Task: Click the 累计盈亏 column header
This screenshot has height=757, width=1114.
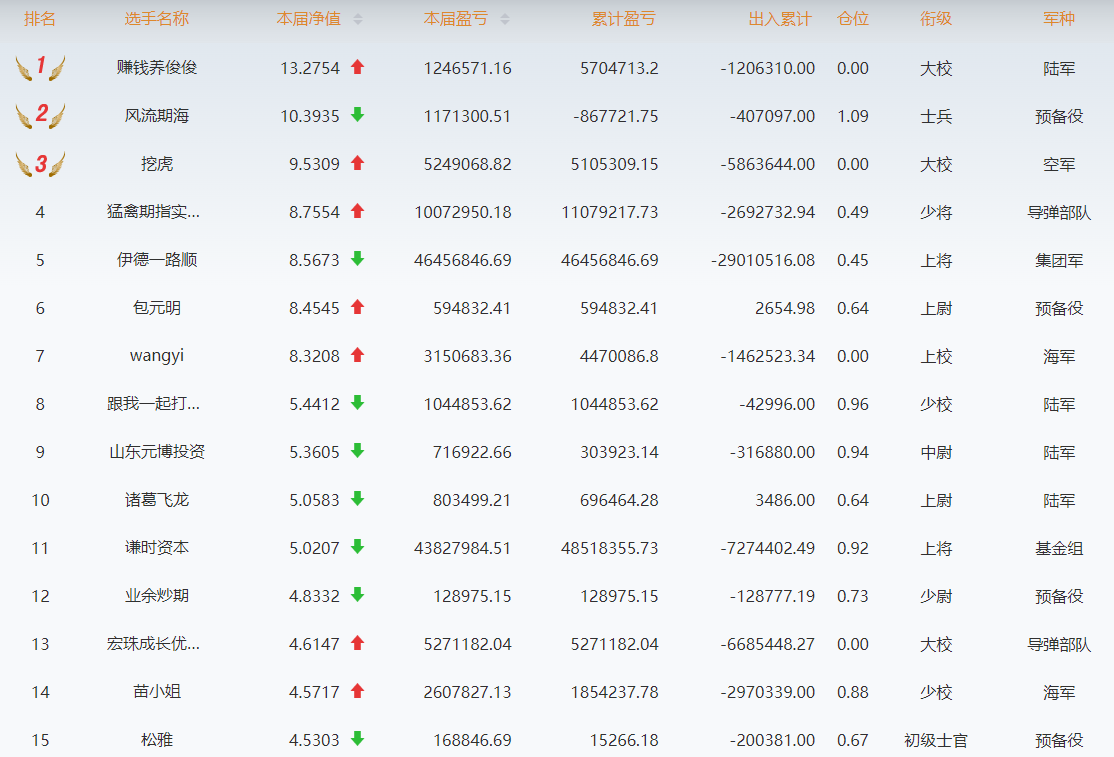Action: [624, 19]
